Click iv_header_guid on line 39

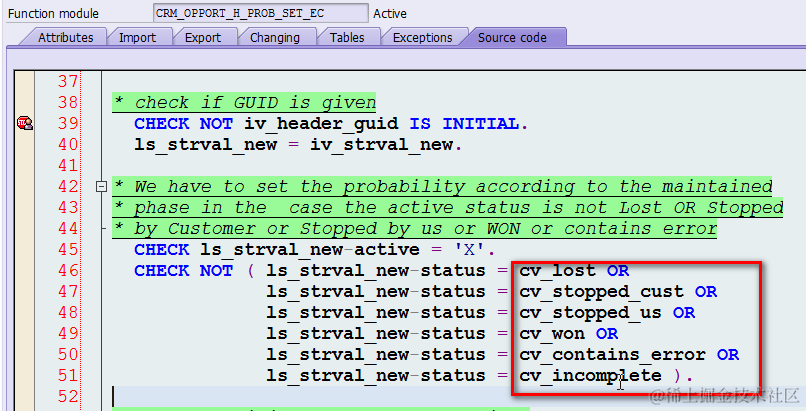pos(321,124)
